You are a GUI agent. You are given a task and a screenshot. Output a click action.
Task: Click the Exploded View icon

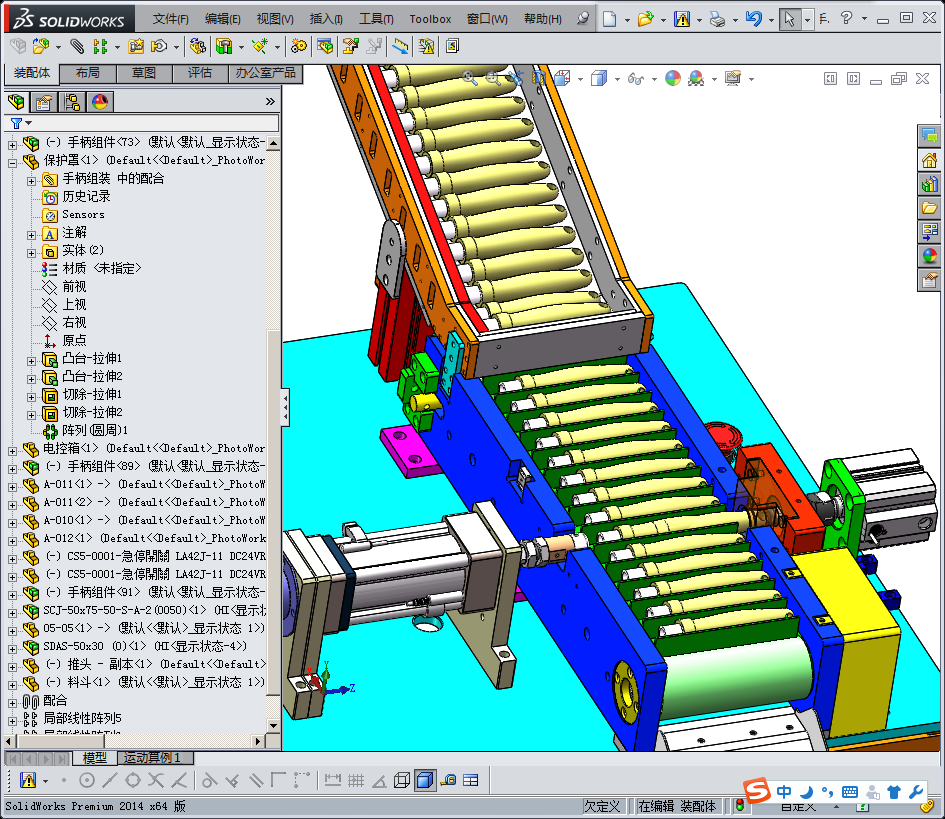pyautogui.click(x=350, y=46)
